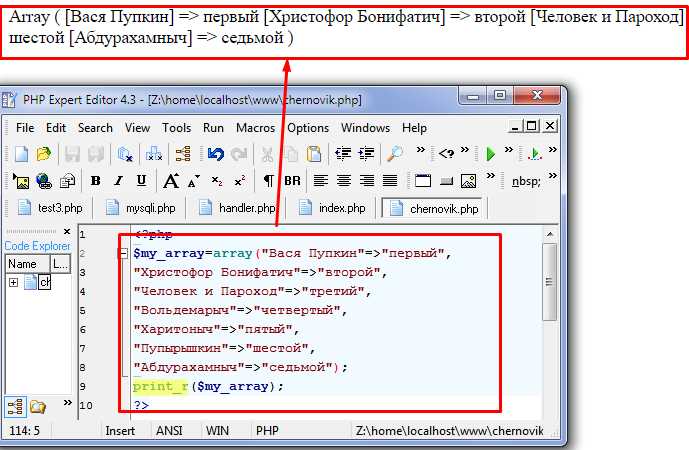Insert line break with the BR icon
This screenshot has height=450, width=689.
pyautogui.click(x=292, y=181)
